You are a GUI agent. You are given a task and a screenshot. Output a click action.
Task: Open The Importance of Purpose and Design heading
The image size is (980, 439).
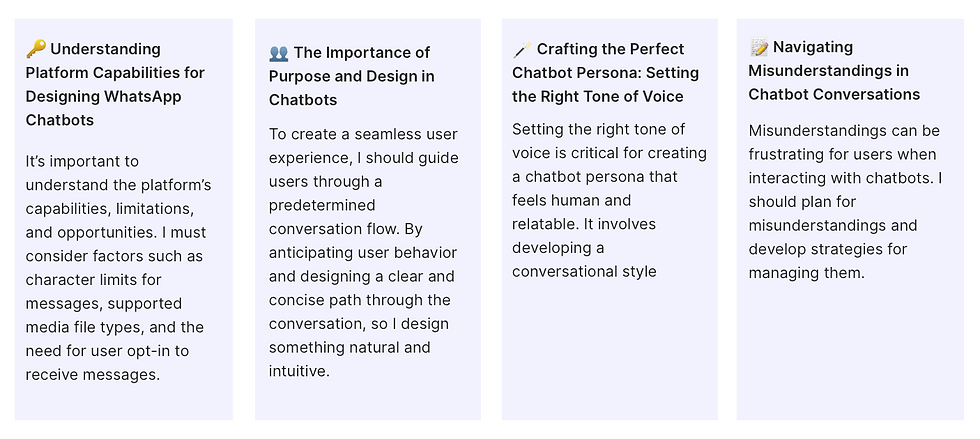[x=350, y=76]
